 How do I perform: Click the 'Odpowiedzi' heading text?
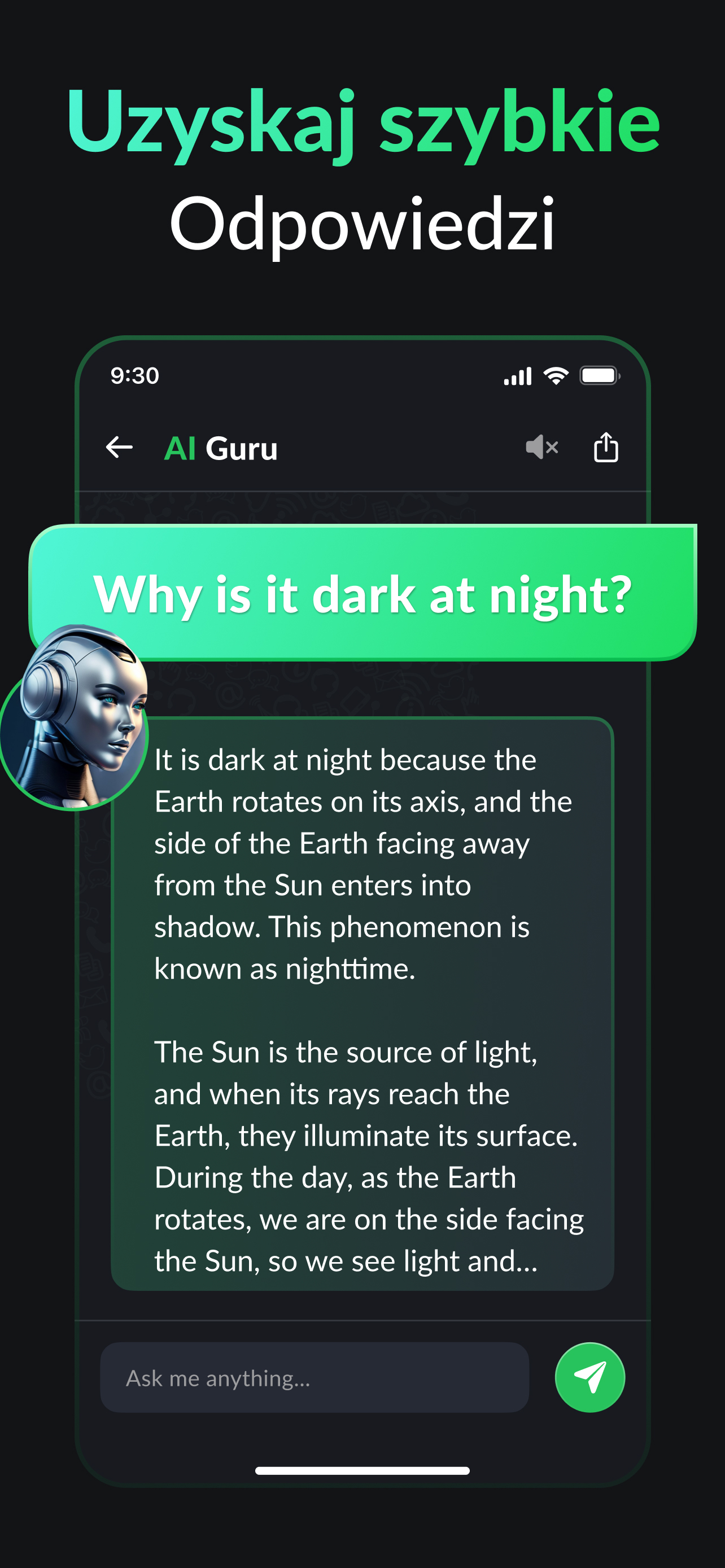[x=363, y=224]
